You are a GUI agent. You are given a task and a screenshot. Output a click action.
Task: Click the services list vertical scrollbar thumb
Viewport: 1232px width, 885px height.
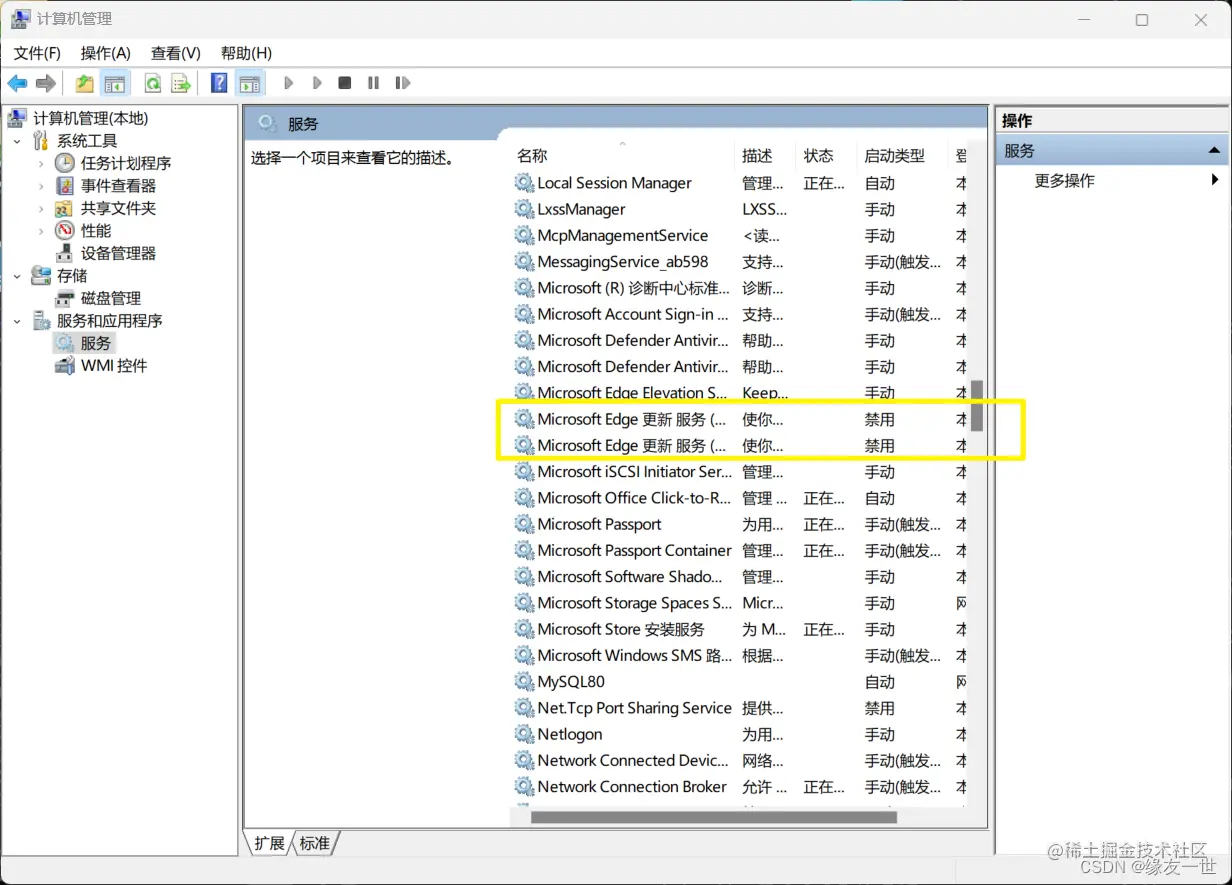[x=977, y=405]
